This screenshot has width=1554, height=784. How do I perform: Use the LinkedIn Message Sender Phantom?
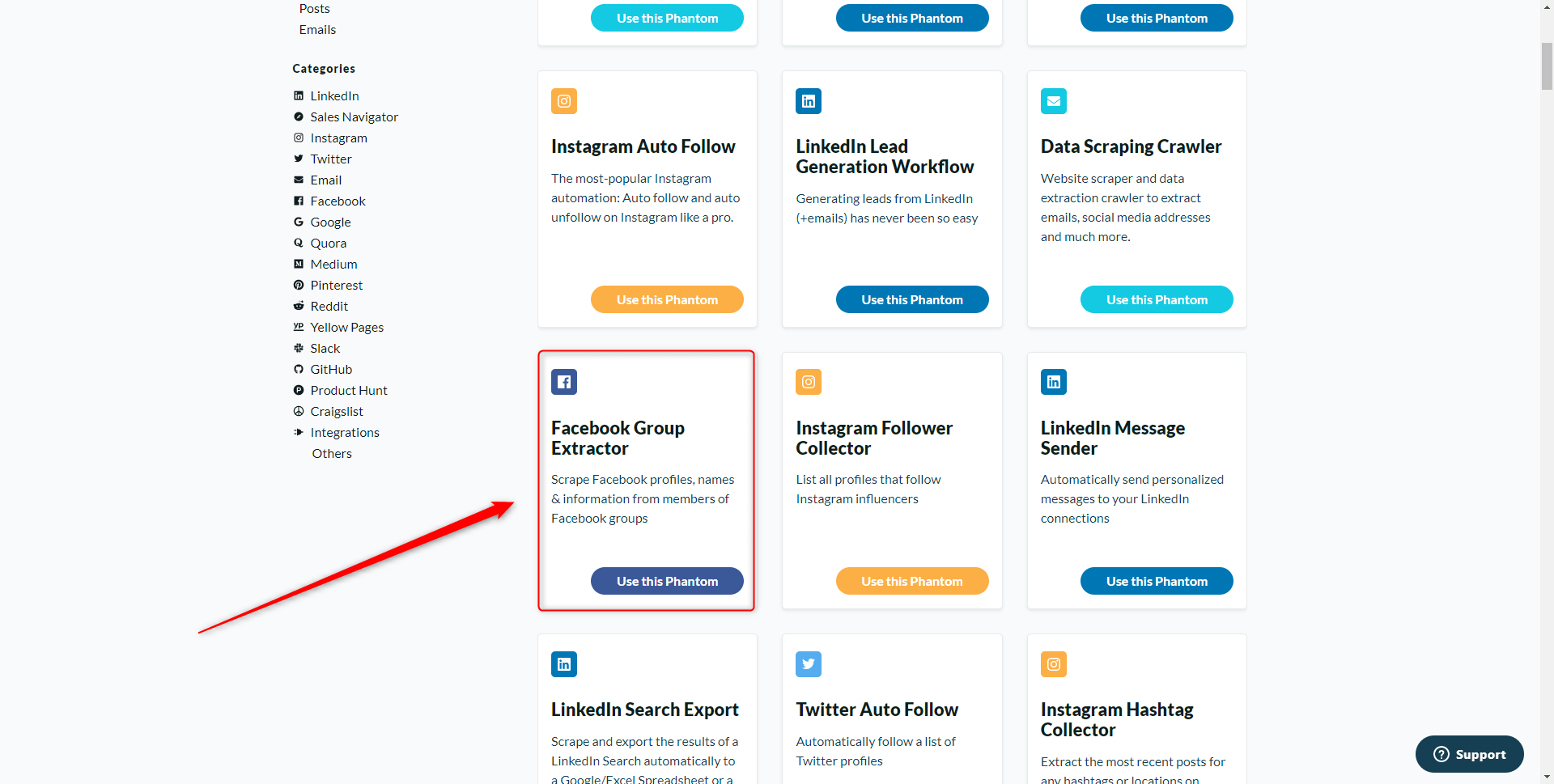pyautogui.click(x=1157, y=581)
